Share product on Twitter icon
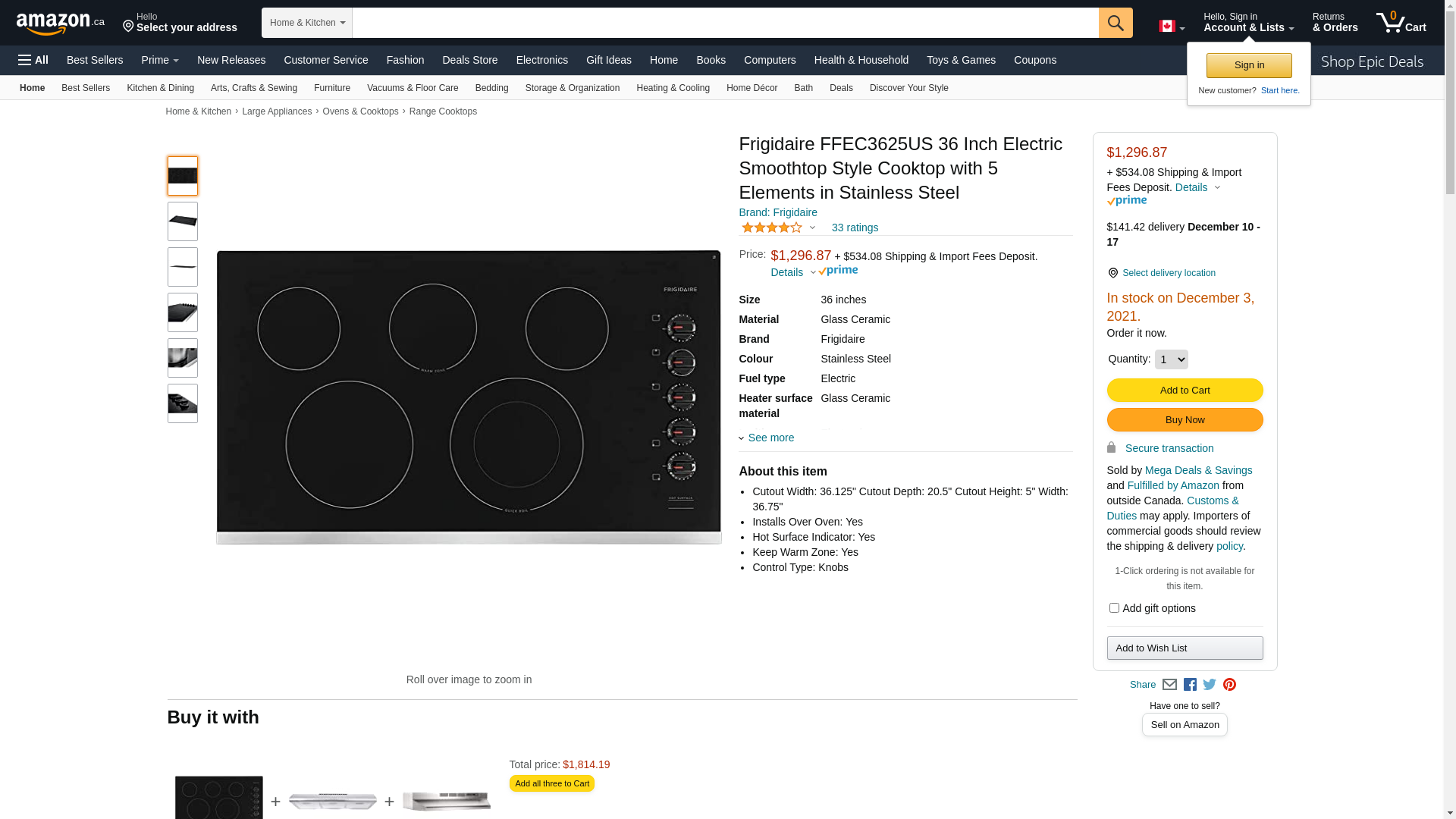The height and width of the screenshot is (819, 1456). pos(1210,685)
